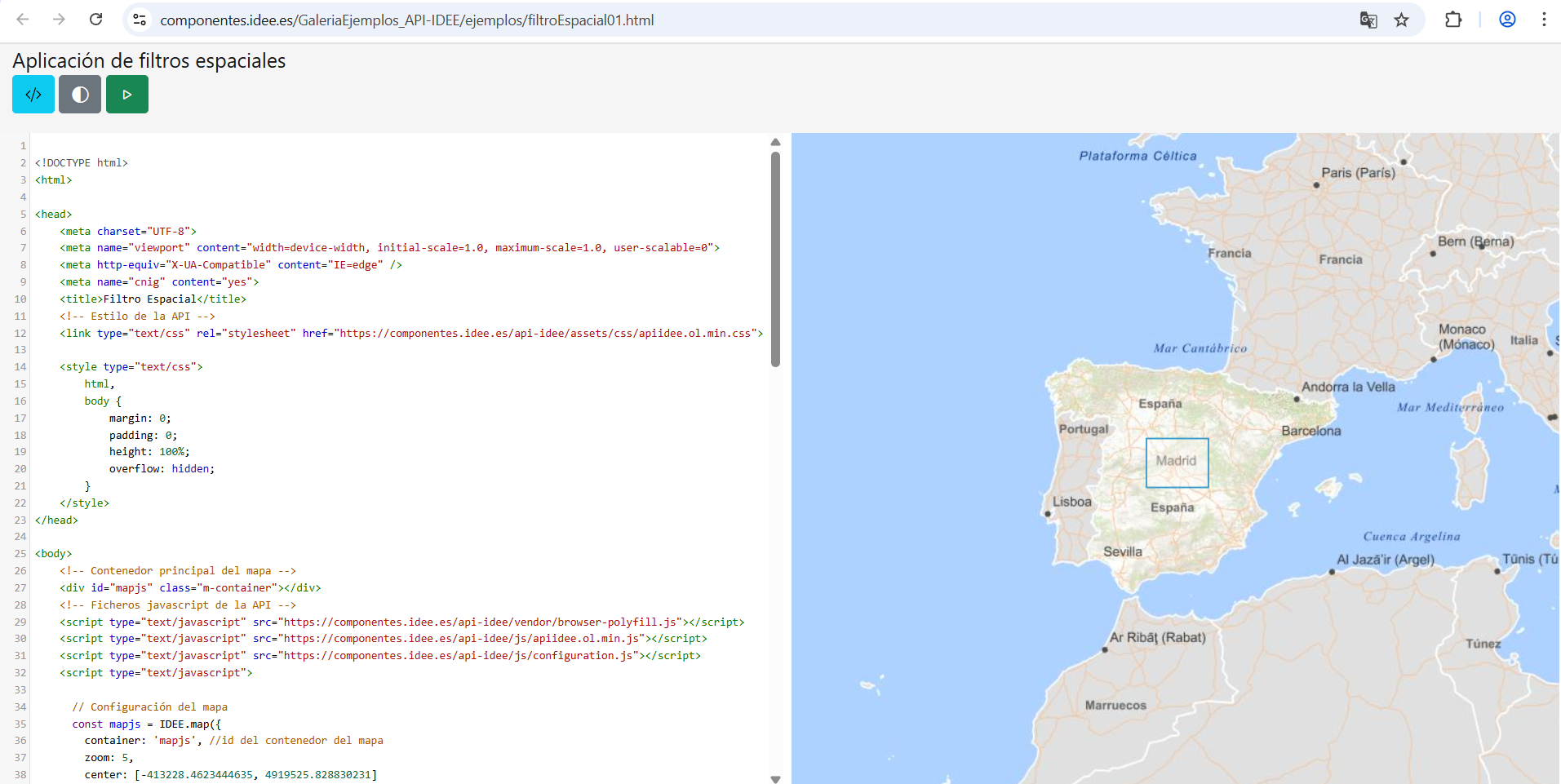
Task: Toggle the dark/light contrast theme button
Action: coord(80,95)
